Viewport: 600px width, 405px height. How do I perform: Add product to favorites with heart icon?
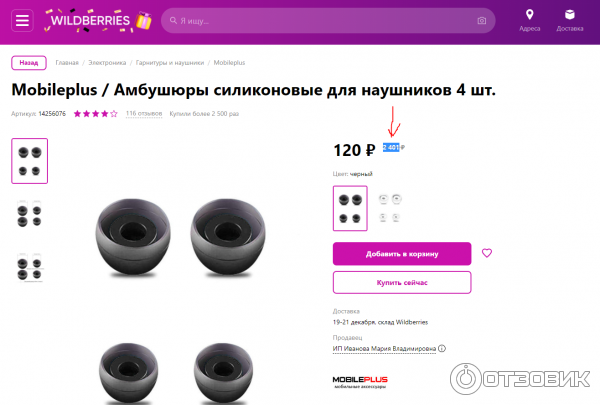(487, 253)
